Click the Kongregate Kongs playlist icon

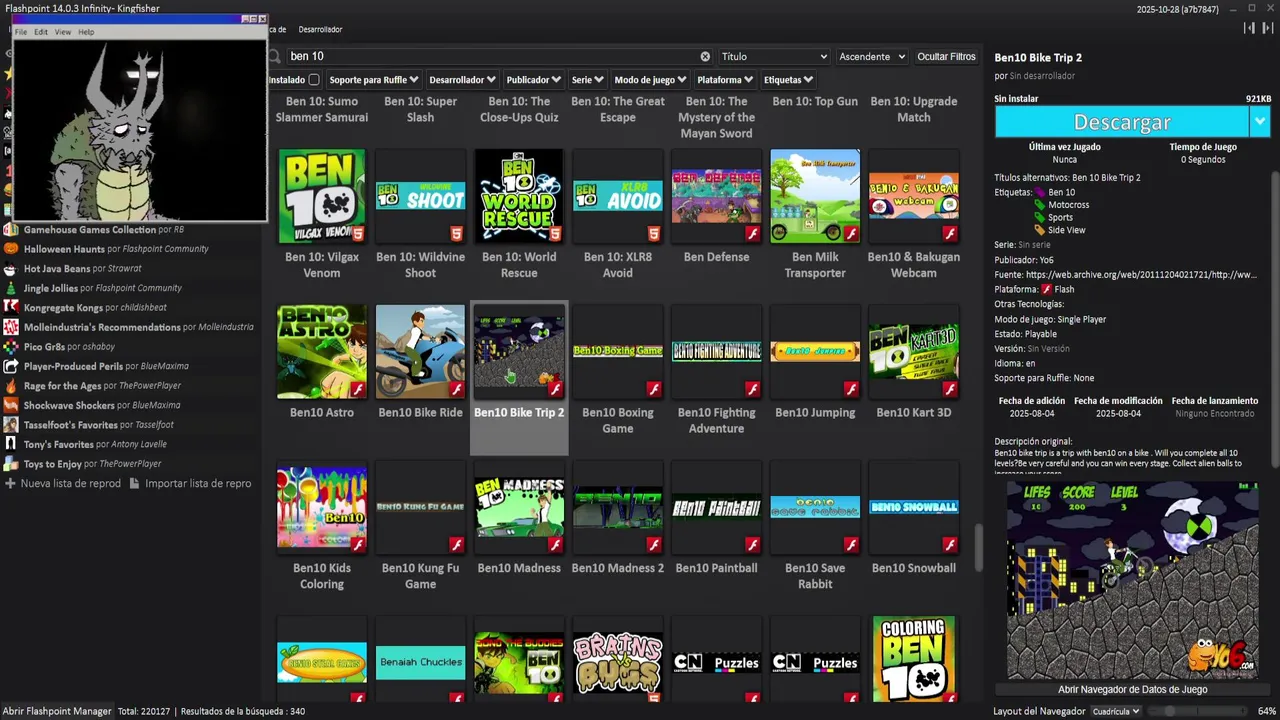pyautogui.click(x=11, y=308)
